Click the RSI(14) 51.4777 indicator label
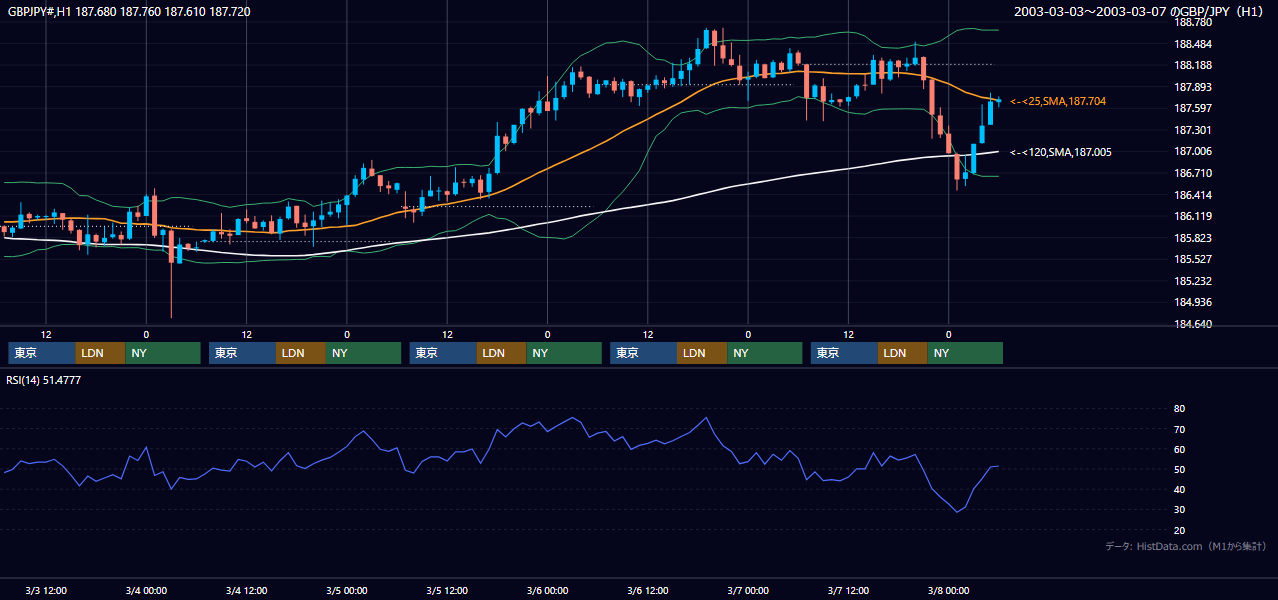The image size is (1278, 600). point(44,380)
